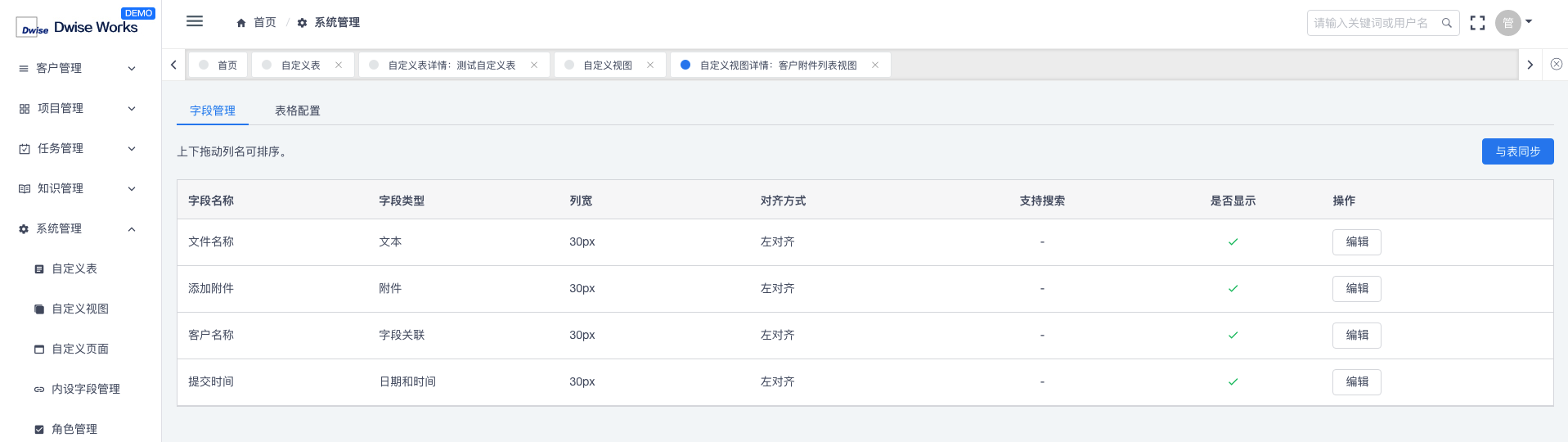Click the display checkmark for 提交时间

tap(1233, 382)
